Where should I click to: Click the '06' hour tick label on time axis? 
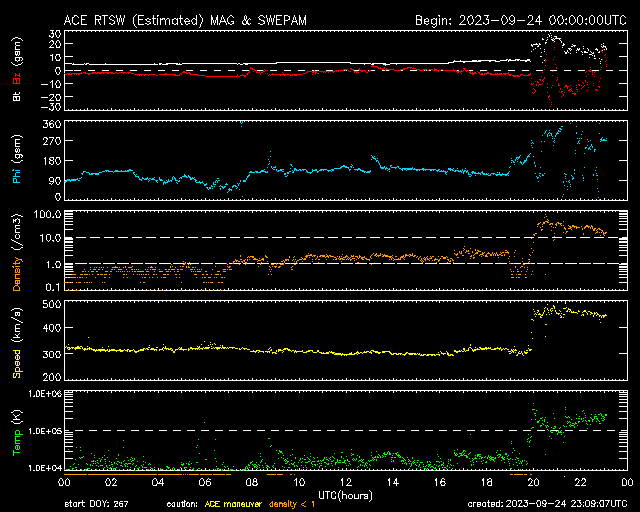coord(205,482)
